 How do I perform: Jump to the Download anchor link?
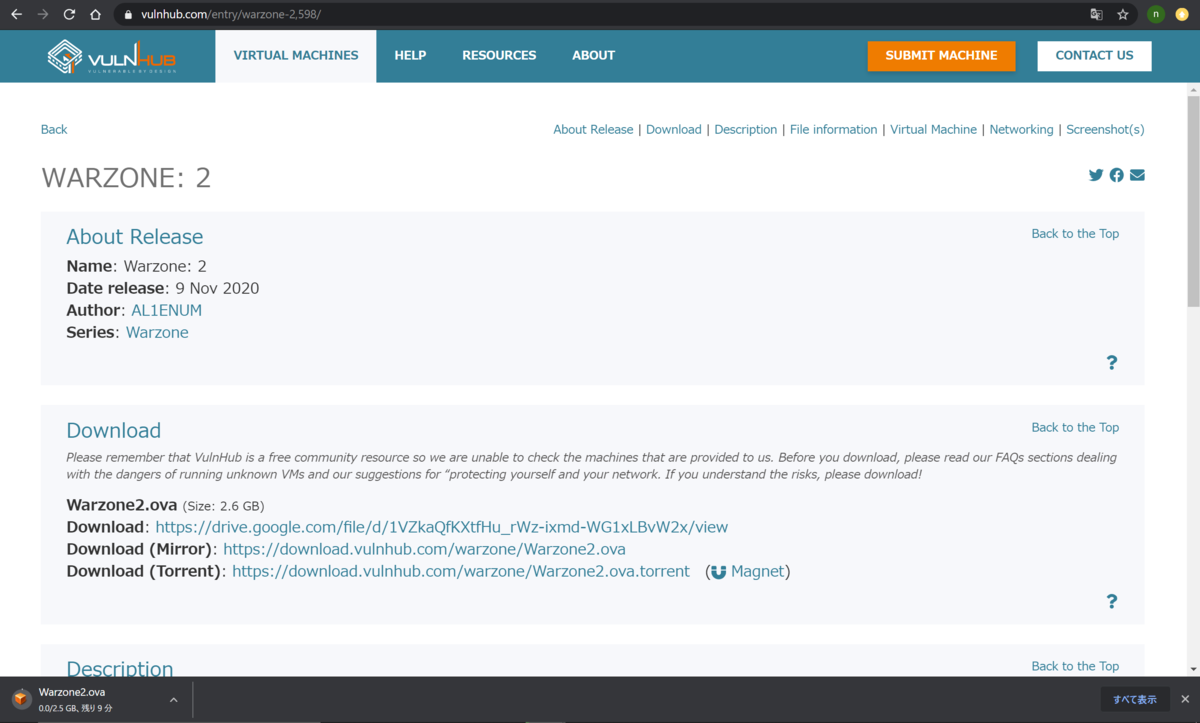[674, 129]
